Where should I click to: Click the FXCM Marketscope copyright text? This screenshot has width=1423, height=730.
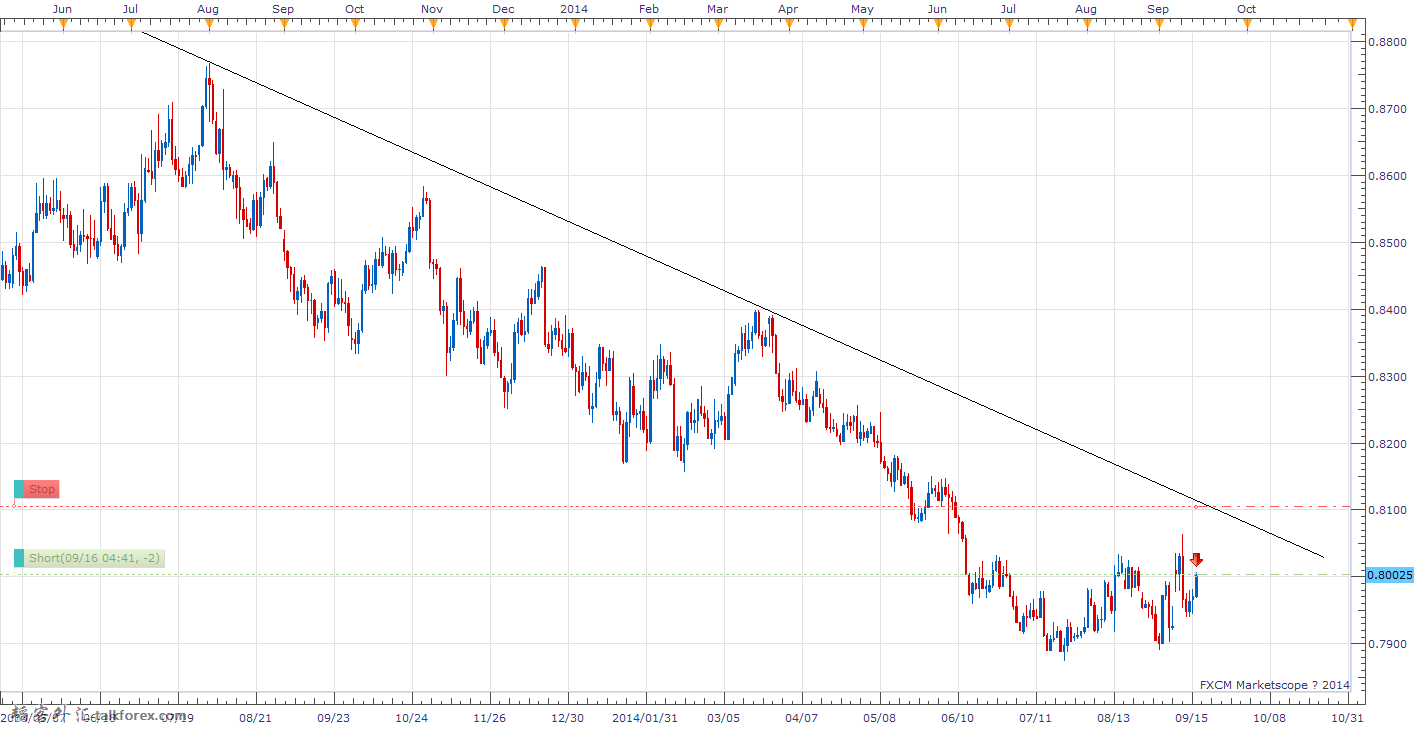point(1275,685)
